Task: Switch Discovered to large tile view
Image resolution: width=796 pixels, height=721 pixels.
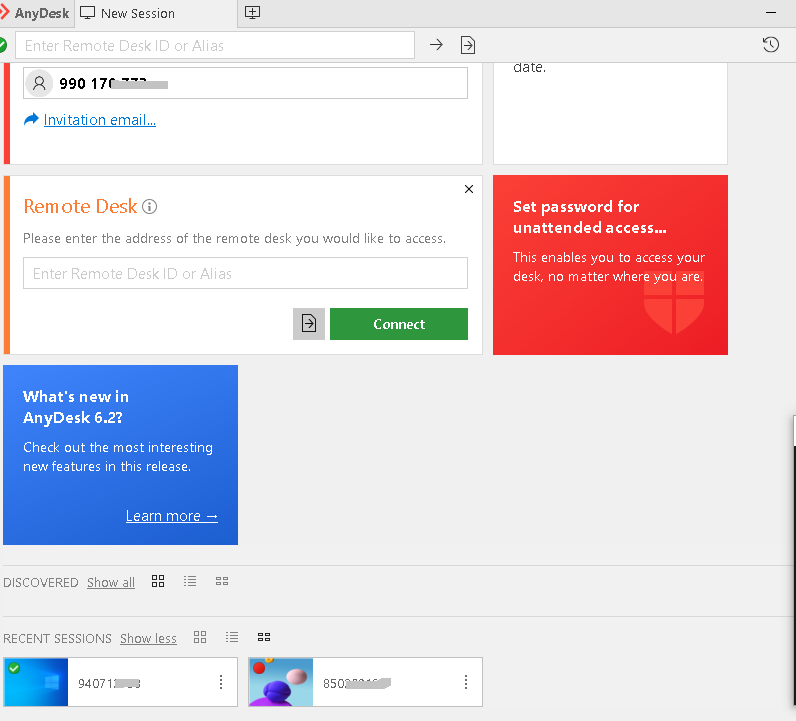Action: pos(158,581)
